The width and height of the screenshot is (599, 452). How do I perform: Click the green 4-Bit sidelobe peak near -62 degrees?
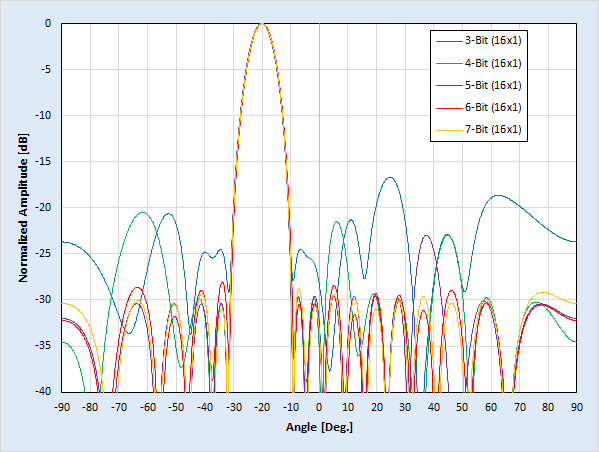click(x=142, y=212)
